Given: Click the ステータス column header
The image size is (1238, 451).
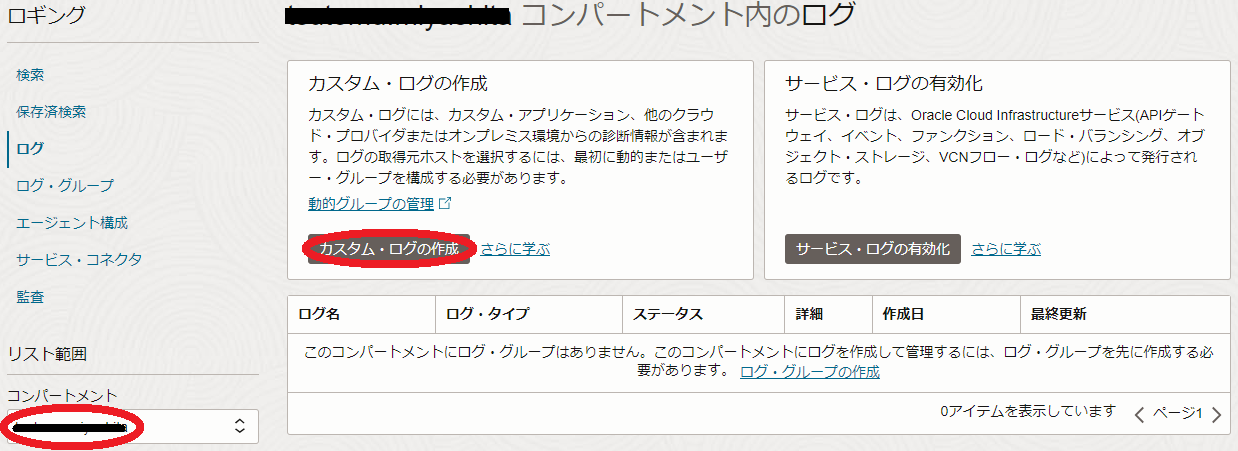Looking at the screenshot, I should (668, 314).
